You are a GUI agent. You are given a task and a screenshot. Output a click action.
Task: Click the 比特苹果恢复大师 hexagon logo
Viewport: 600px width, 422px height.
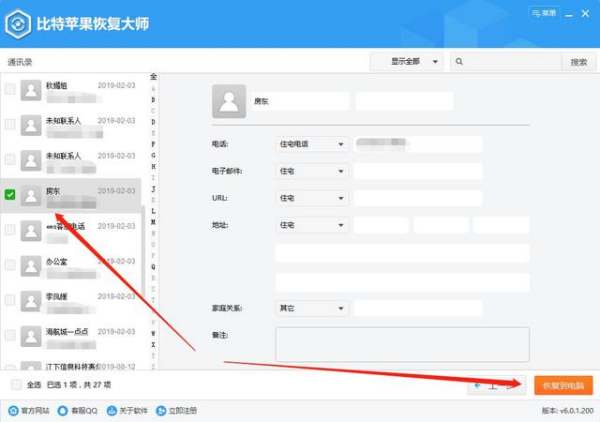18,24
